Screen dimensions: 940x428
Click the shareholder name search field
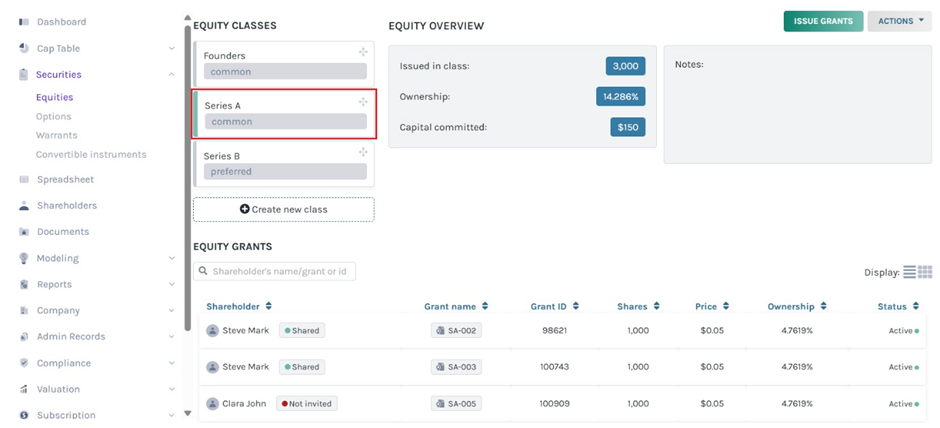point(275,271)
